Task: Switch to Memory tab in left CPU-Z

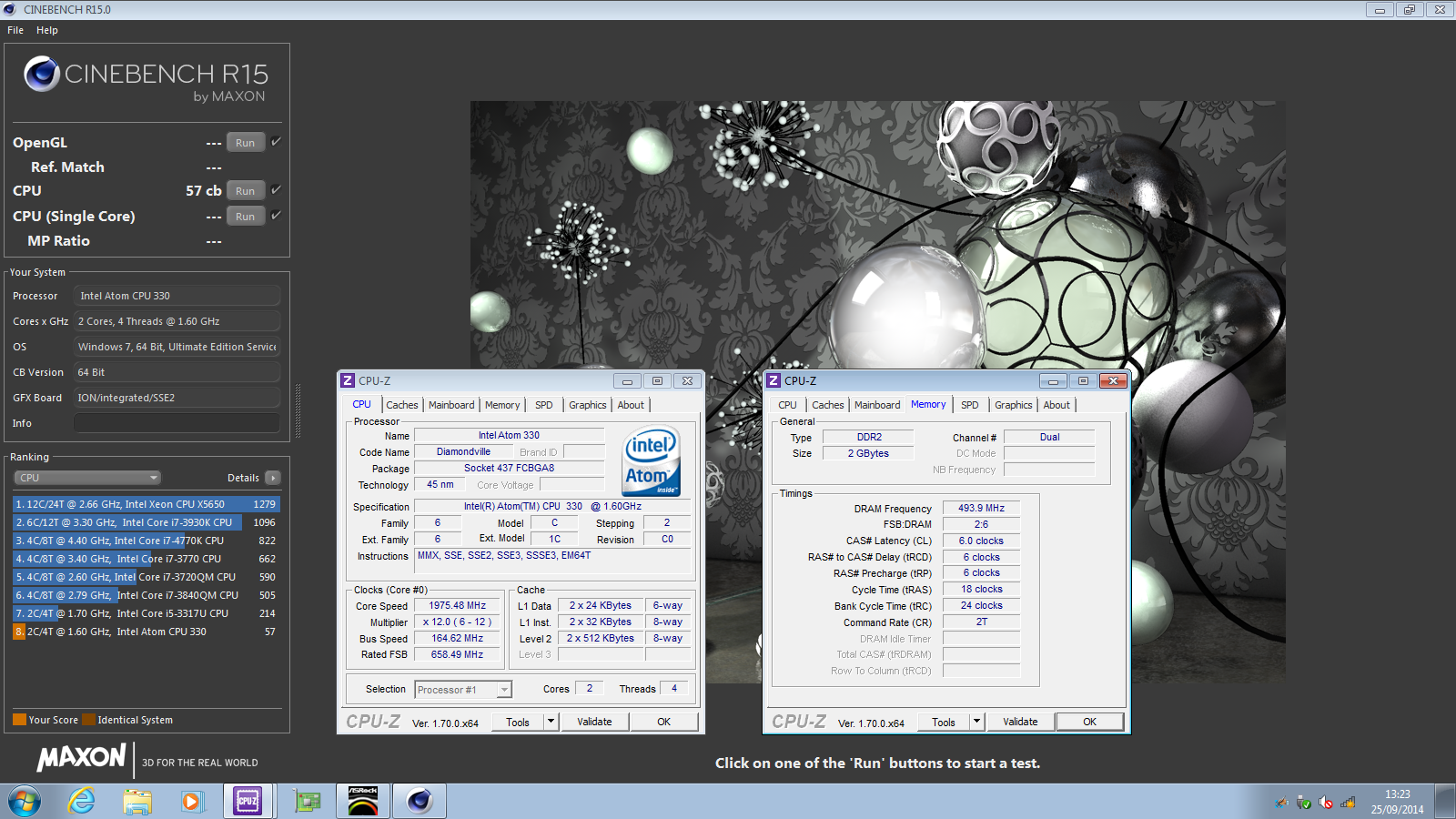Action: [502, 405]
